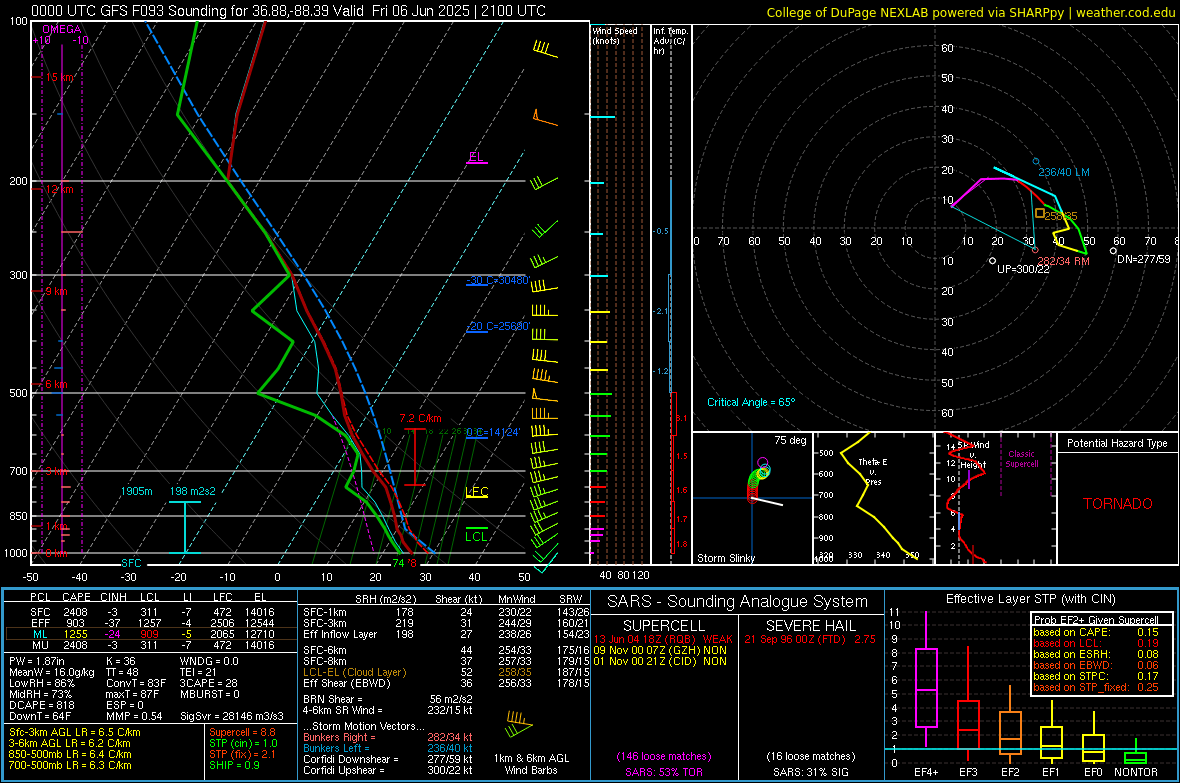Click the '75 deg' slinky tilt value
The width and height of the screenshot is (1180, 783).
[789, 440]
